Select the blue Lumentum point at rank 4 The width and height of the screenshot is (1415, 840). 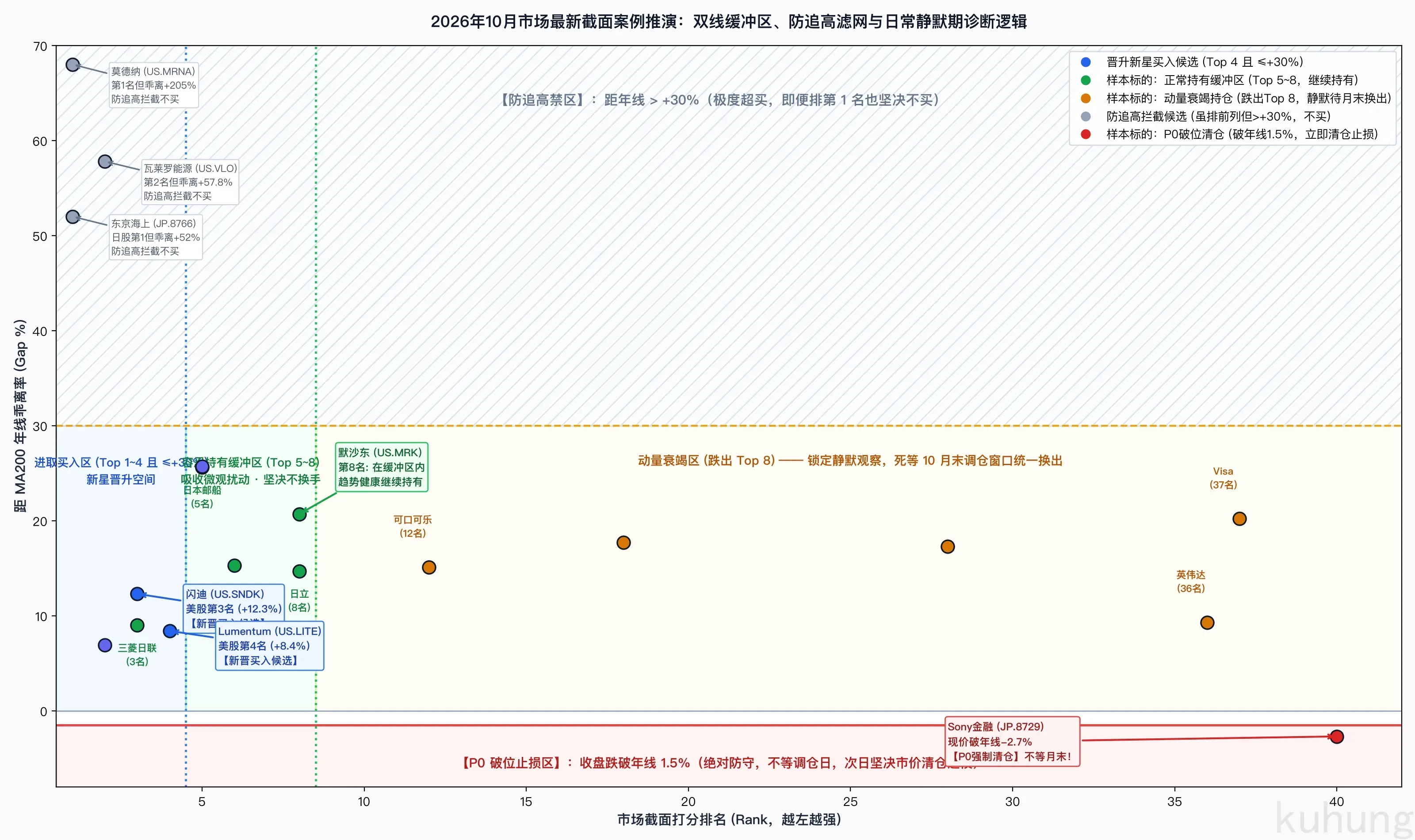170,630
